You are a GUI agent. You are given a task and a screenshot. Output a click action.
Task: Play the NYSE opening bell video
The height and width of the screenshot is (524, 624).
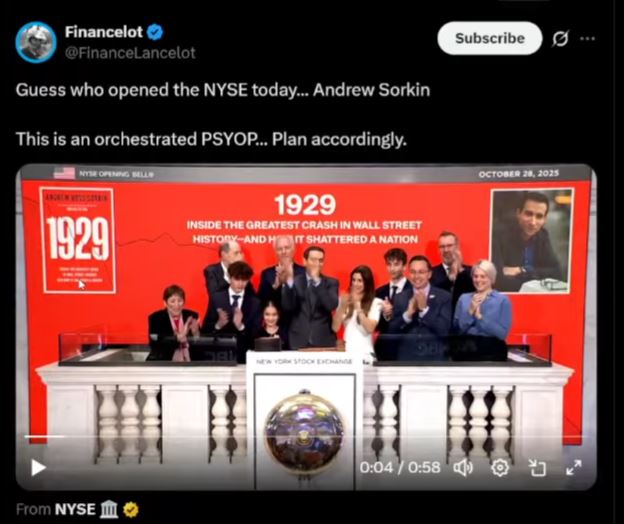click(x=38, y=468)
